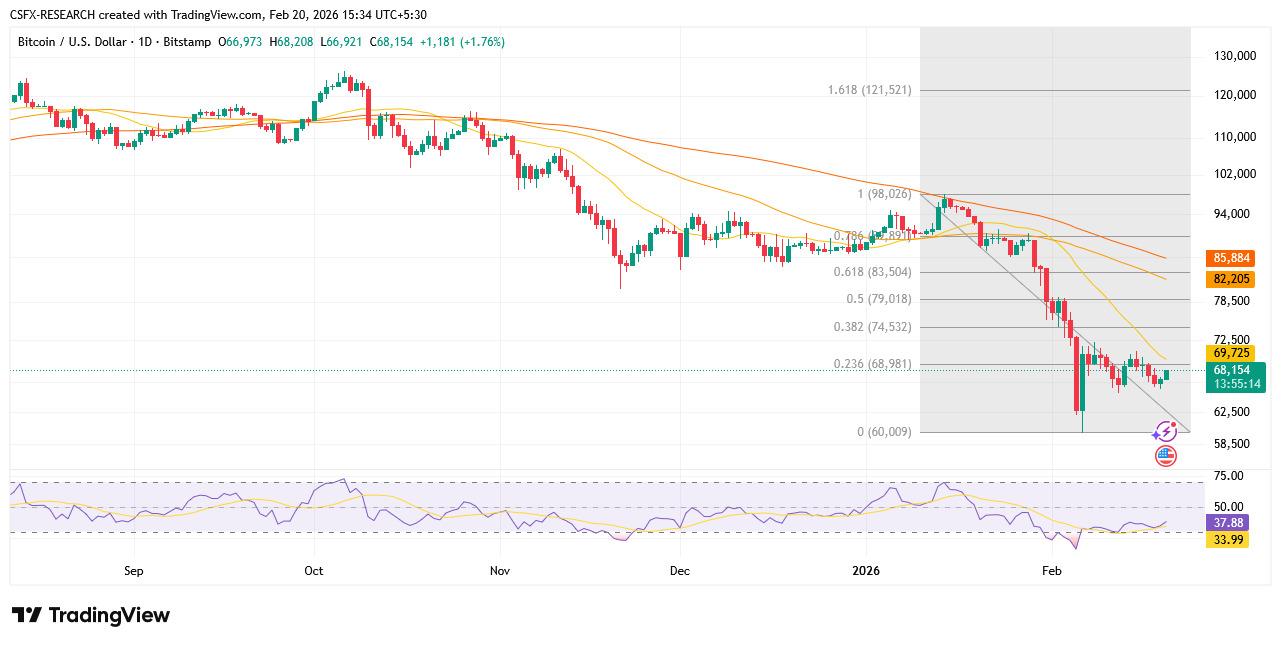
Task: Click the 13:55:14 bar countdown timer
Action: (x=1237, y=383)
